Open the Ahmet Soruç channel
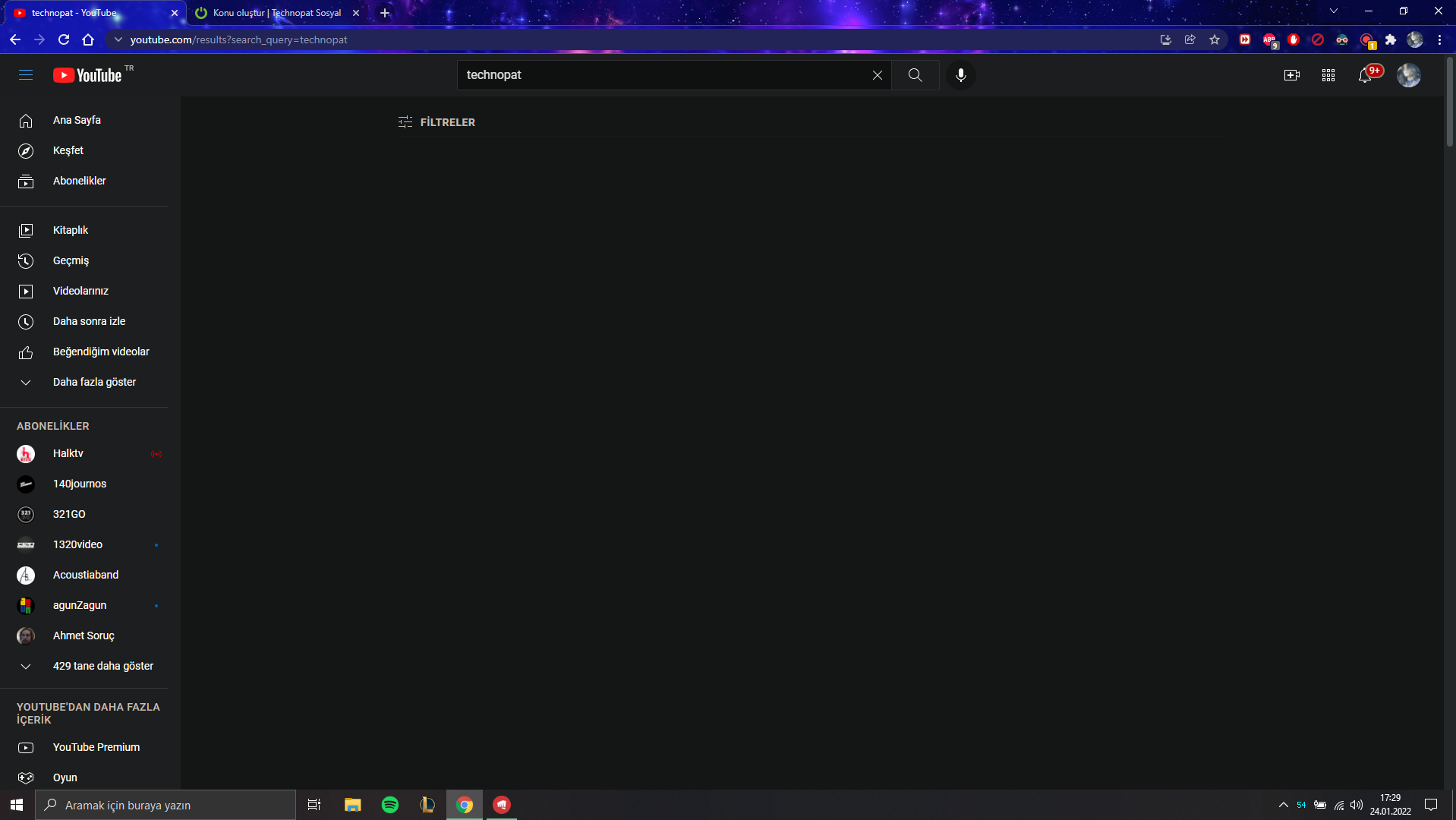Viewport: 1456px width, 820px height. (x=84, y=635)
